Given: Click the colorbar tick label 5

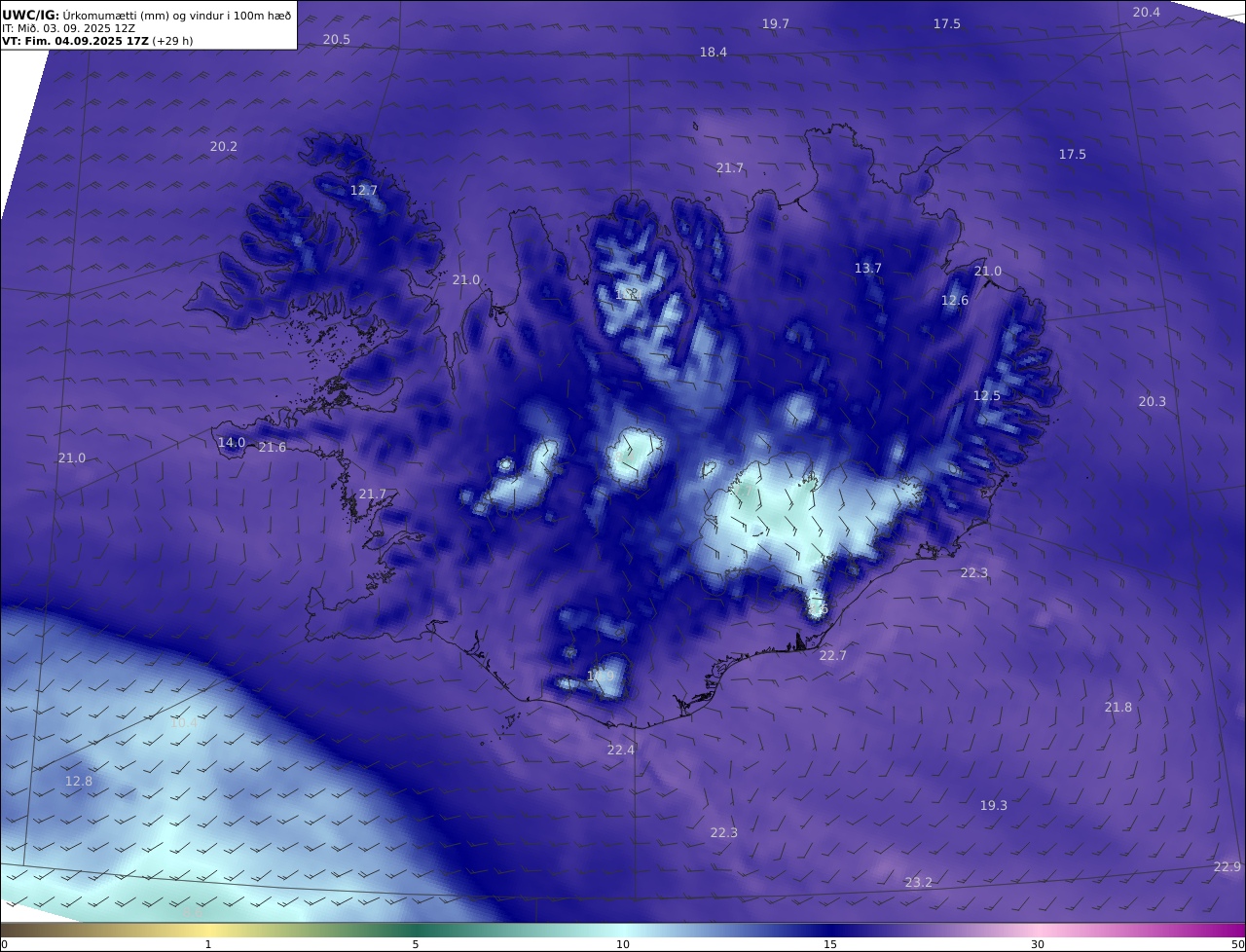Looking at the screenshot, I should [416, 944].
